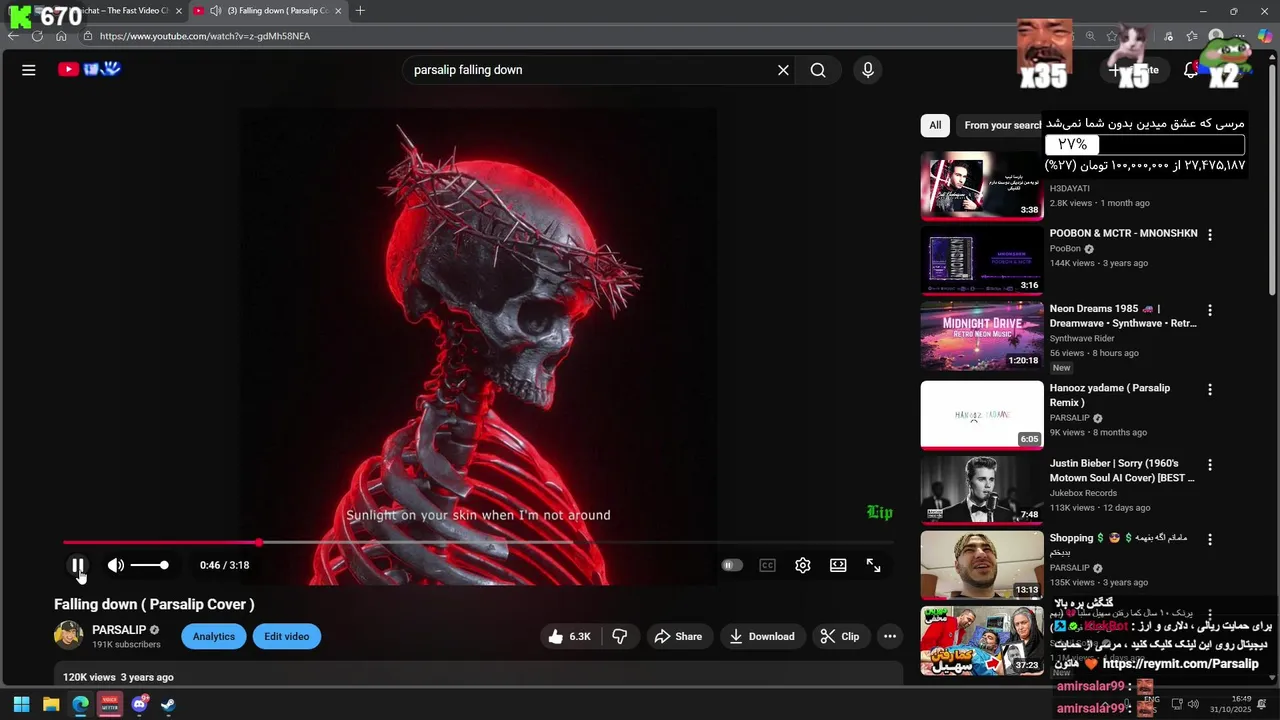
Task: Go back in browser
Action: point(13,36)
